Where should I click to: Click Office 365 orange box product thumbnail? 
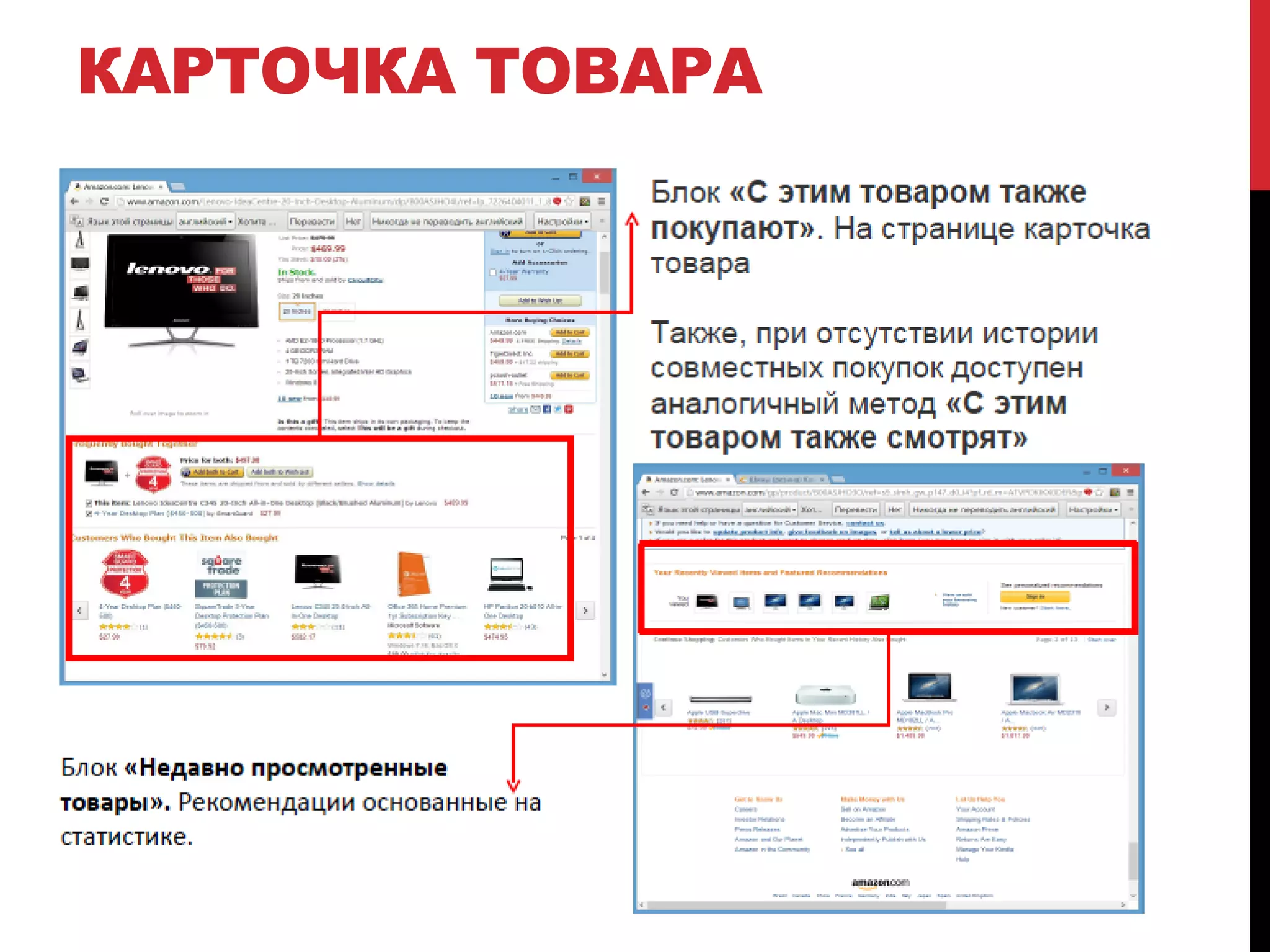[414, 573]
